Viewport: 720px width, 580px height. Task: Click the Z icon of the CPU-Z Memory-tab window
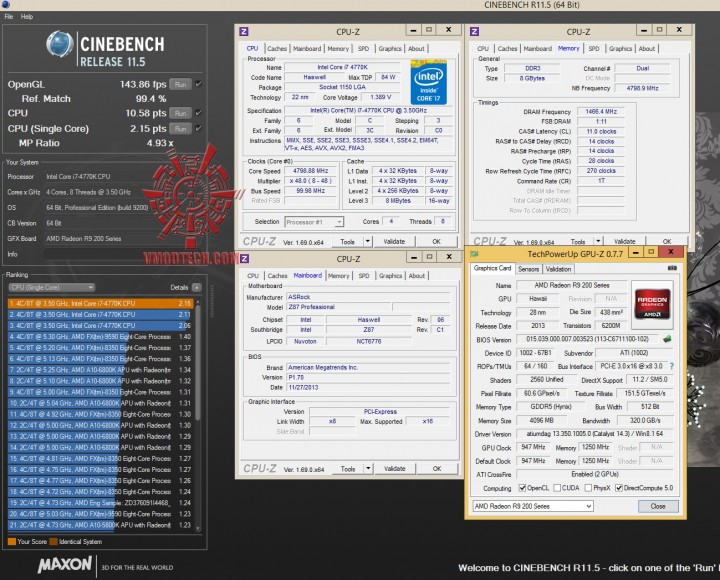click(x=474, y=31)
